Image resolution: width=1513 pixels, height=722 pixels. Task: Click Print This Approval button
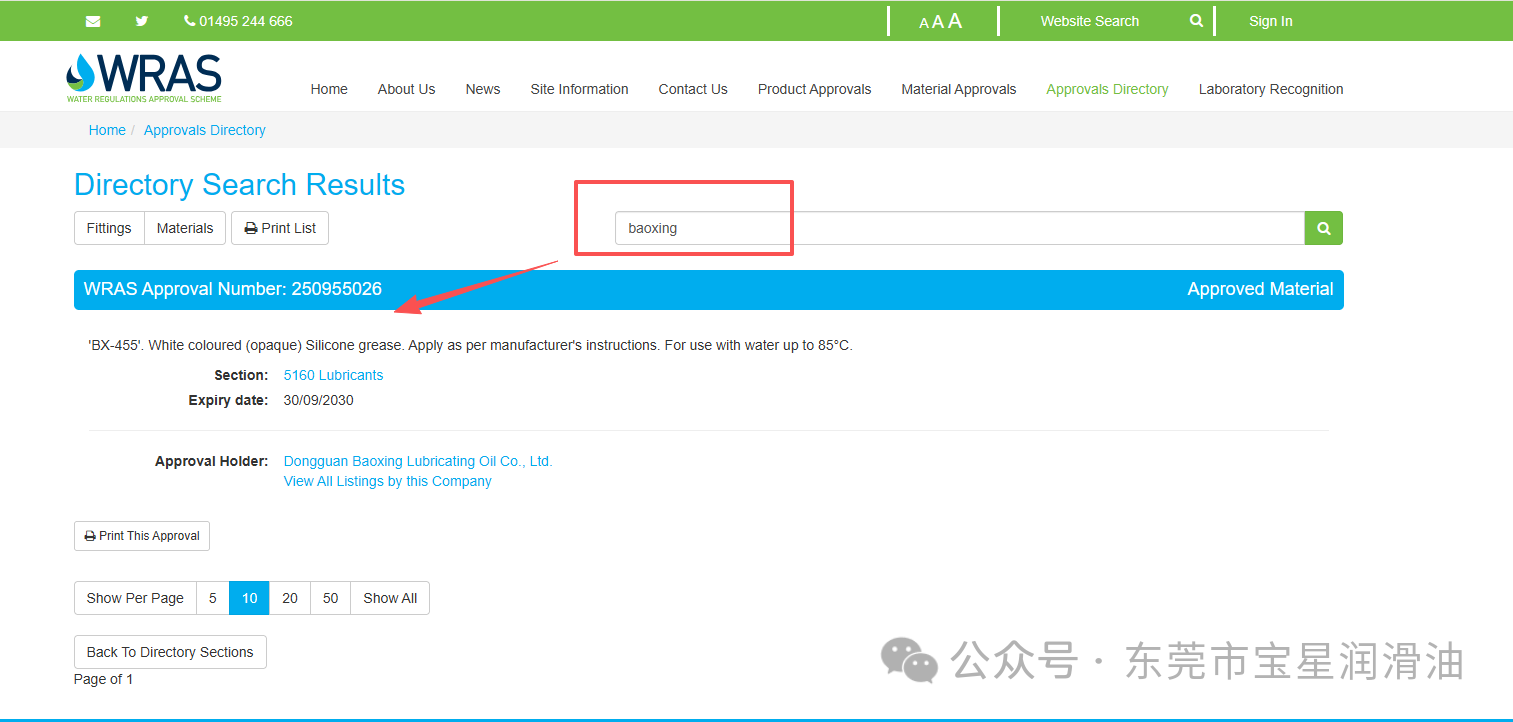pos(142,536)
